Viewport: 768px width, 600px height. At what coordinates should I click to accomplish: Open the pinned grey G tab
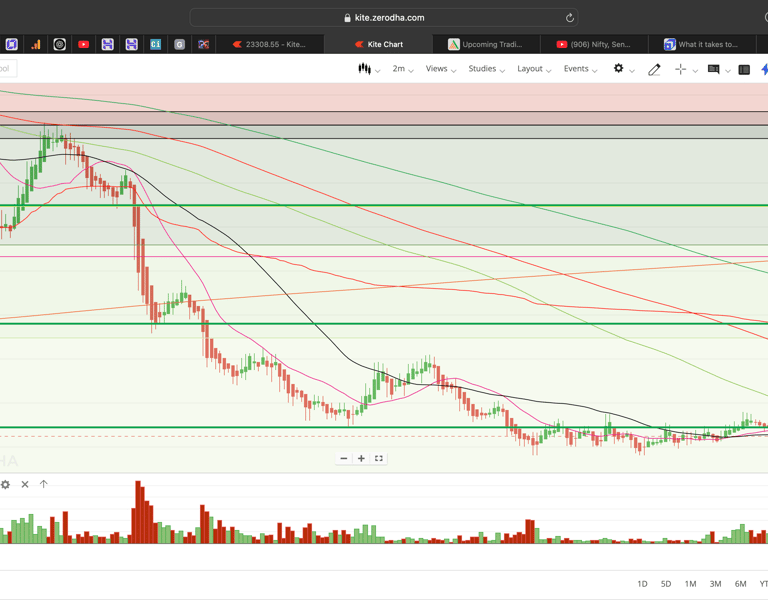click(x=179, y=45)
